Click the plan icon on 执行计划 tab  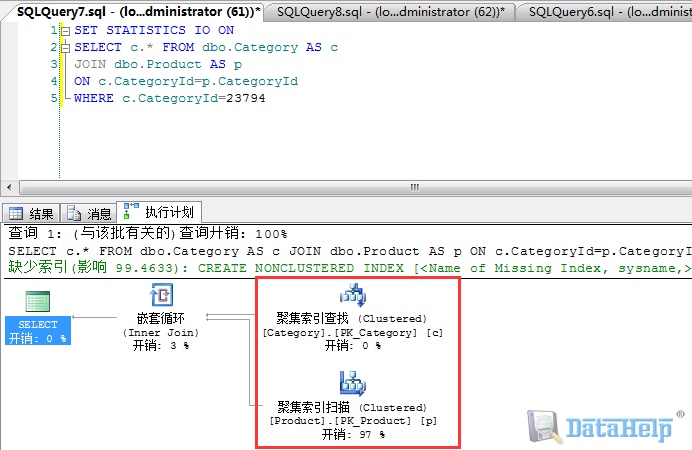point(131,211)
